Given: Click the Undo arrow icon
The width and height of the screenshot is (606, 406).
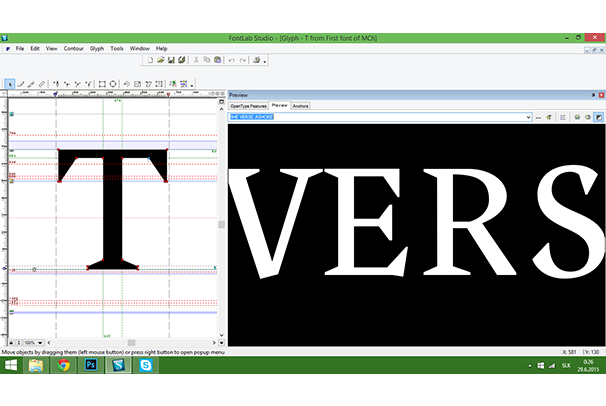Looking at the screenshot, I should pyautogui.click(x=231, y=60).
